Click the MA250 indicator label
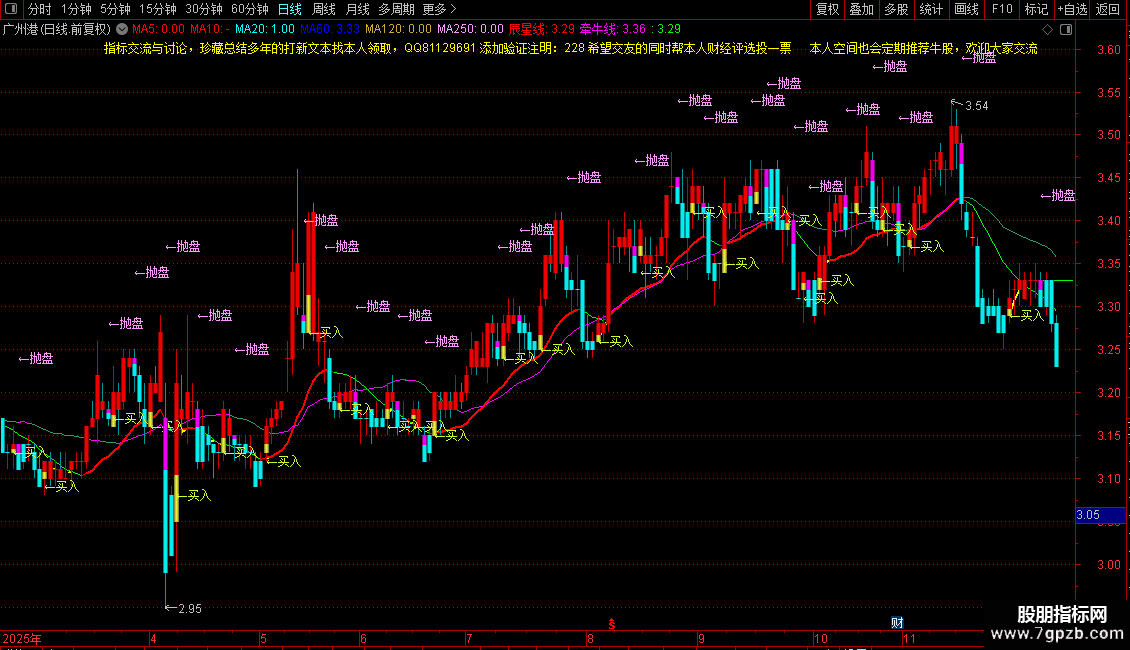The height and width of the screenshot is (650, 1130). tap(470, 29)
